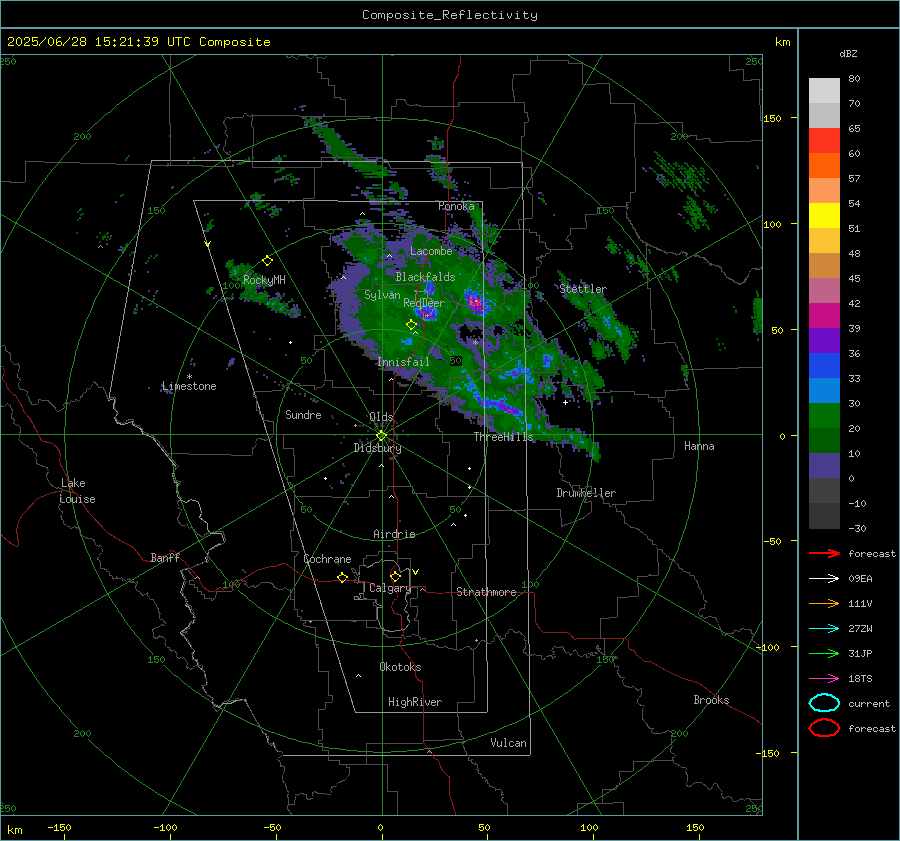This screenshot has width=900, height=841.
Task: Click the Calgary city label
Action: (390, 588)
